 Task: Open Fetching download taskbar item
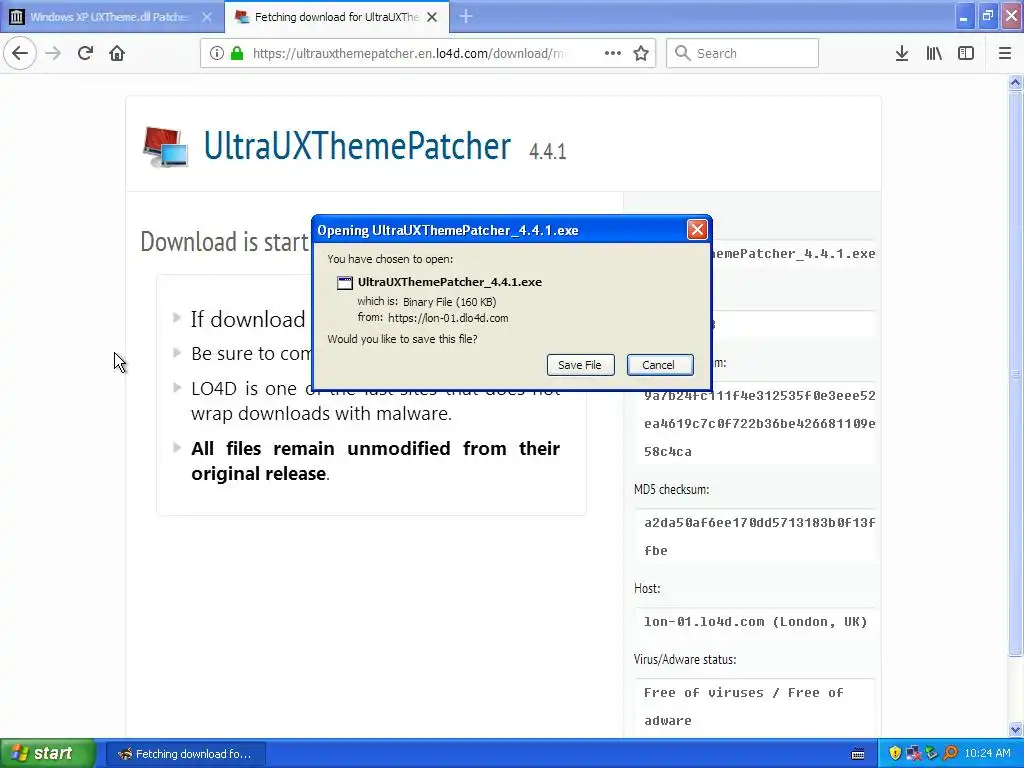[x=185, y=754]
